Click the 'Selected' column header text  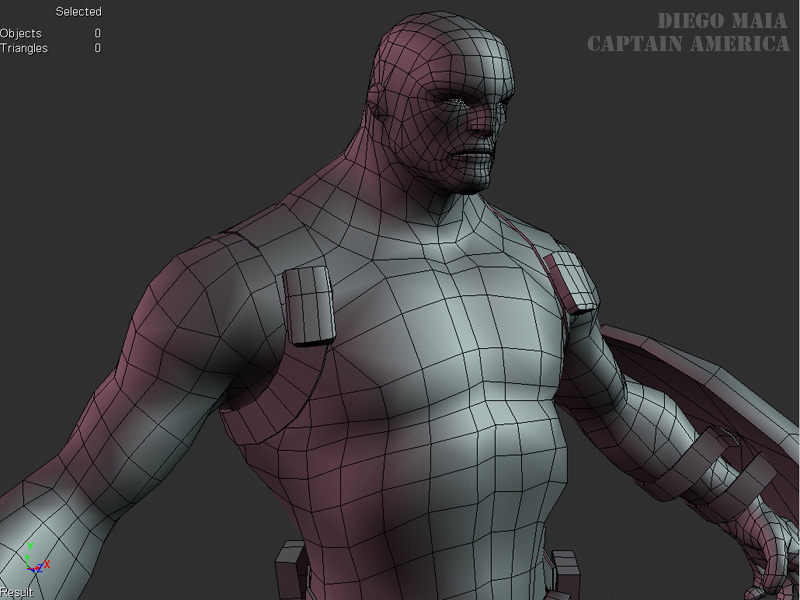(x=79, y=12)
